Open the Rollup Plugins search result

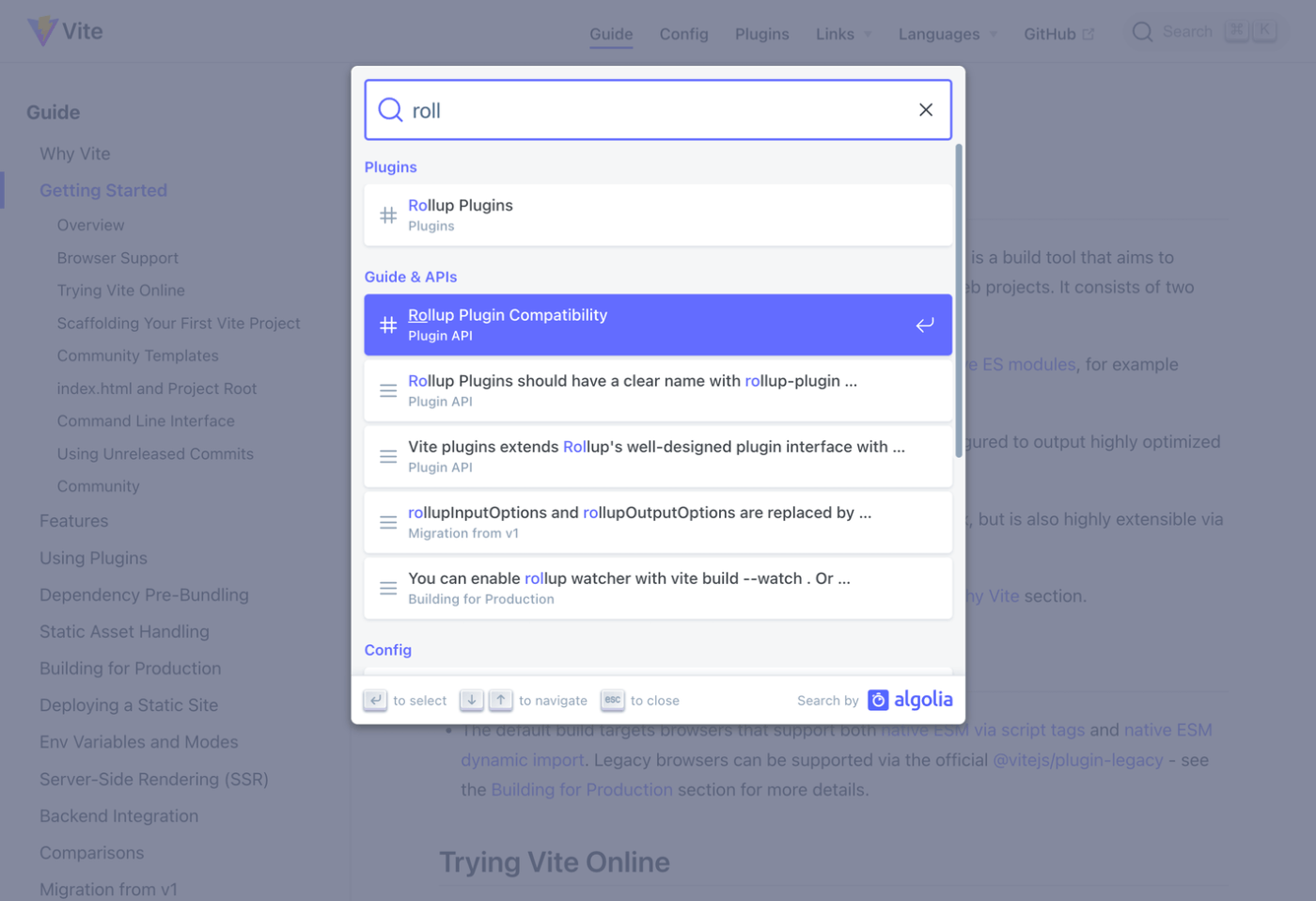(x=658, y=215)
